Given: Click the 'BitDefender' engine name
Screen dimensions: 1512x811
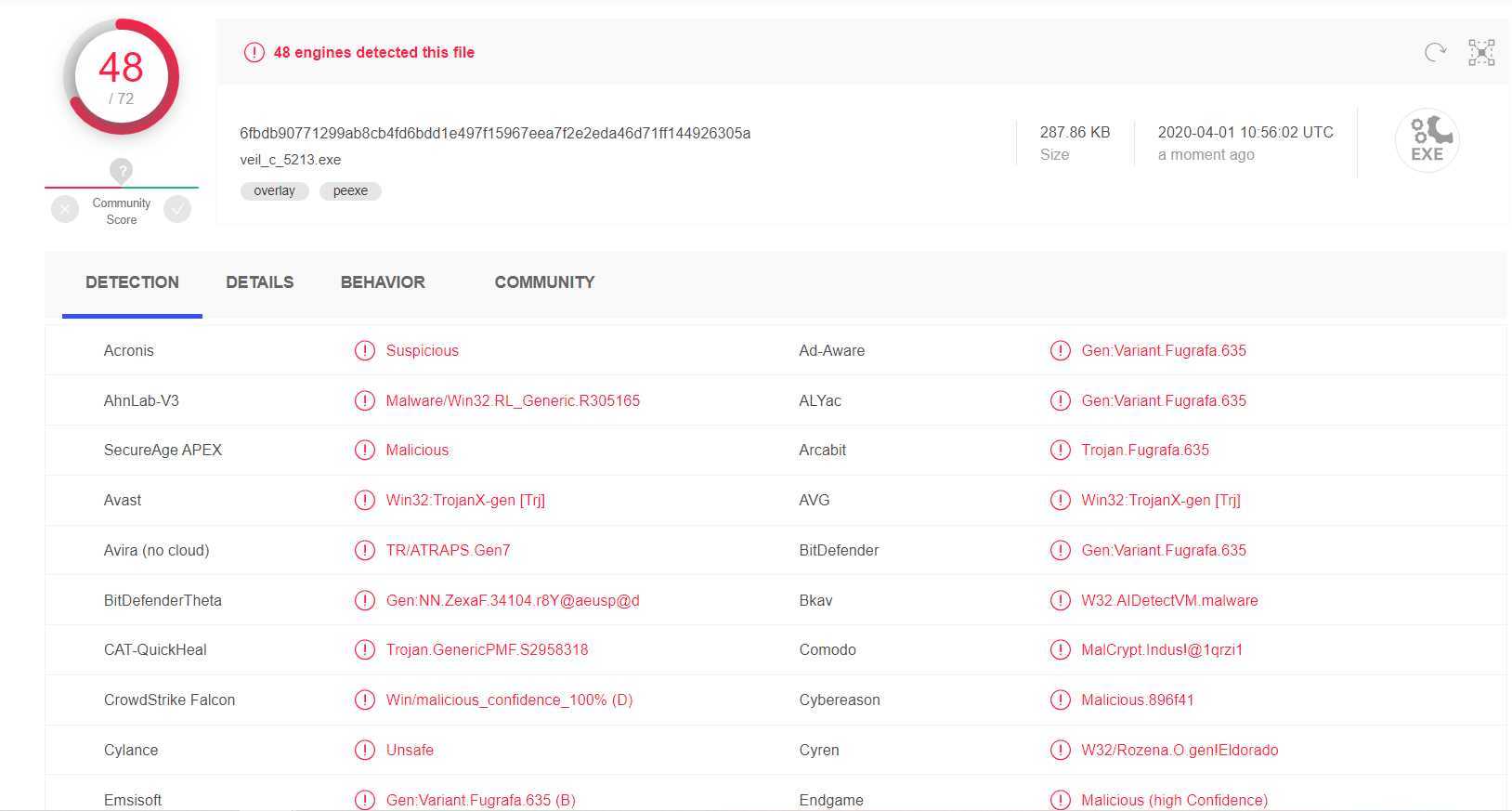Looking at the screenshot, I should tap(839, 550).
